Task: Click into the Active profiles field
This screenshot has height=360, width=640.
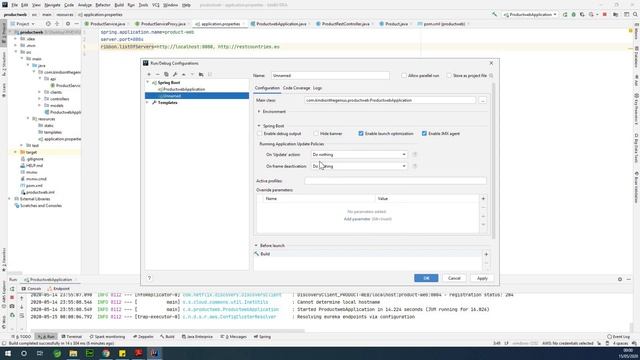Action: coord(395,181)
